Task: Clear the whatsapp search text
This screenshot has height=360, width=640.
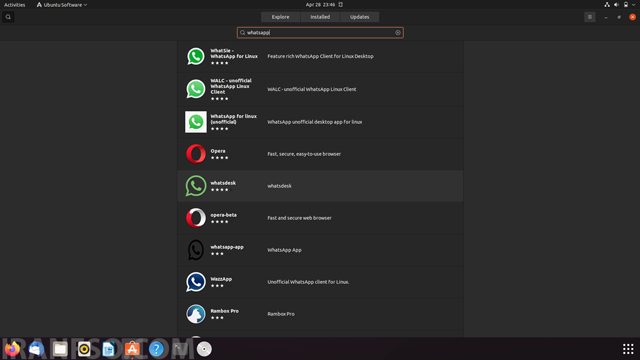Action: click(x=398, y=33)
